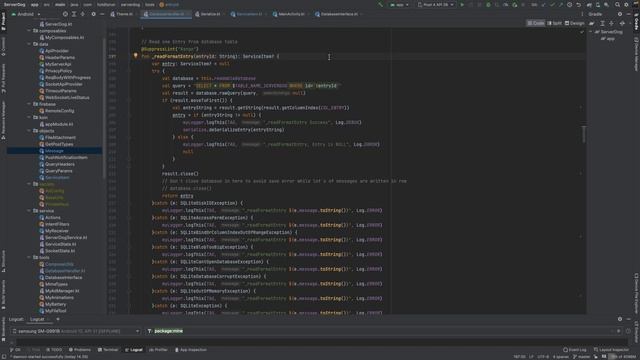Open the TODO tool window tab
The width and height of the screenshot is (640, 360).
pyautogui.click(x=54, y=350)
